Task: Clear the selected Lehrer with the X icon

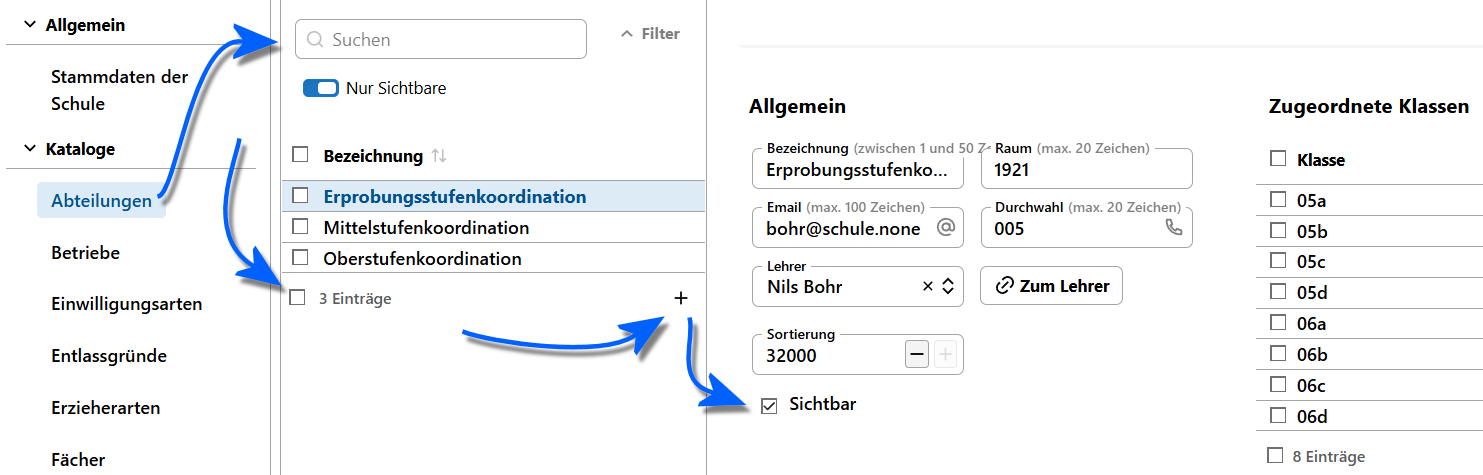Action: (928, 286)
